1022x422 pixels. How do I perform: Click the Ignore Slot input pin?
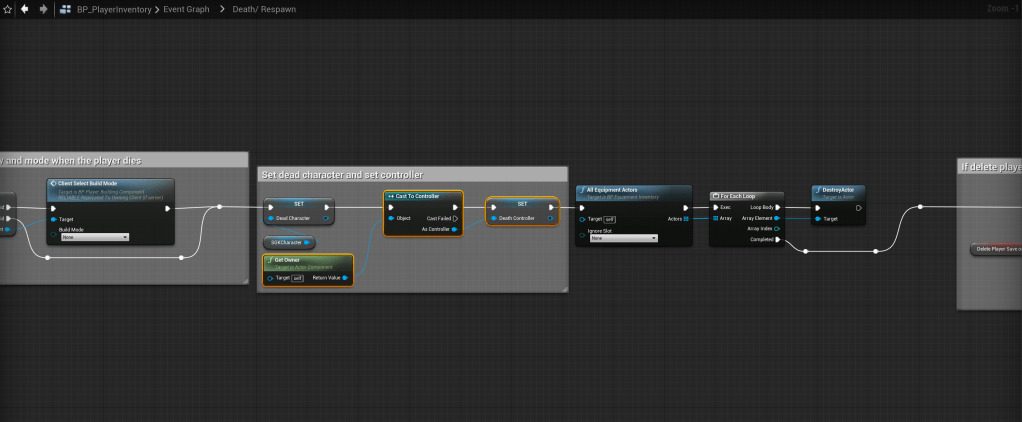[x=582, y=234]
